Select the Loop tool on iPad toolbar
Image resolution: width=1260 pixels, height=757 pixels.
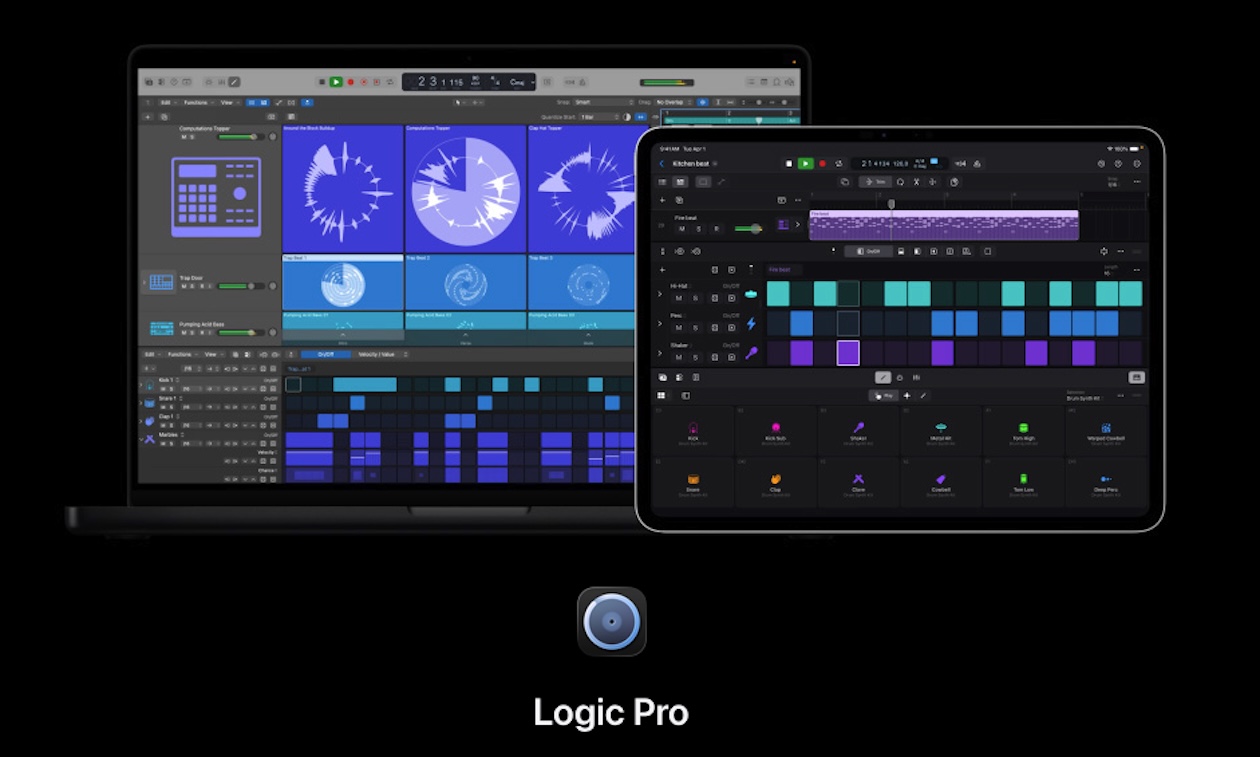point(900,182)
